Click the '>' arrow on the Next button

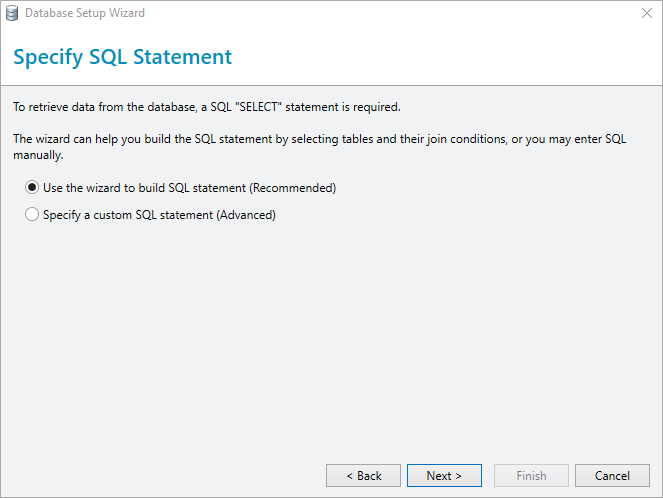click(458, 476)
